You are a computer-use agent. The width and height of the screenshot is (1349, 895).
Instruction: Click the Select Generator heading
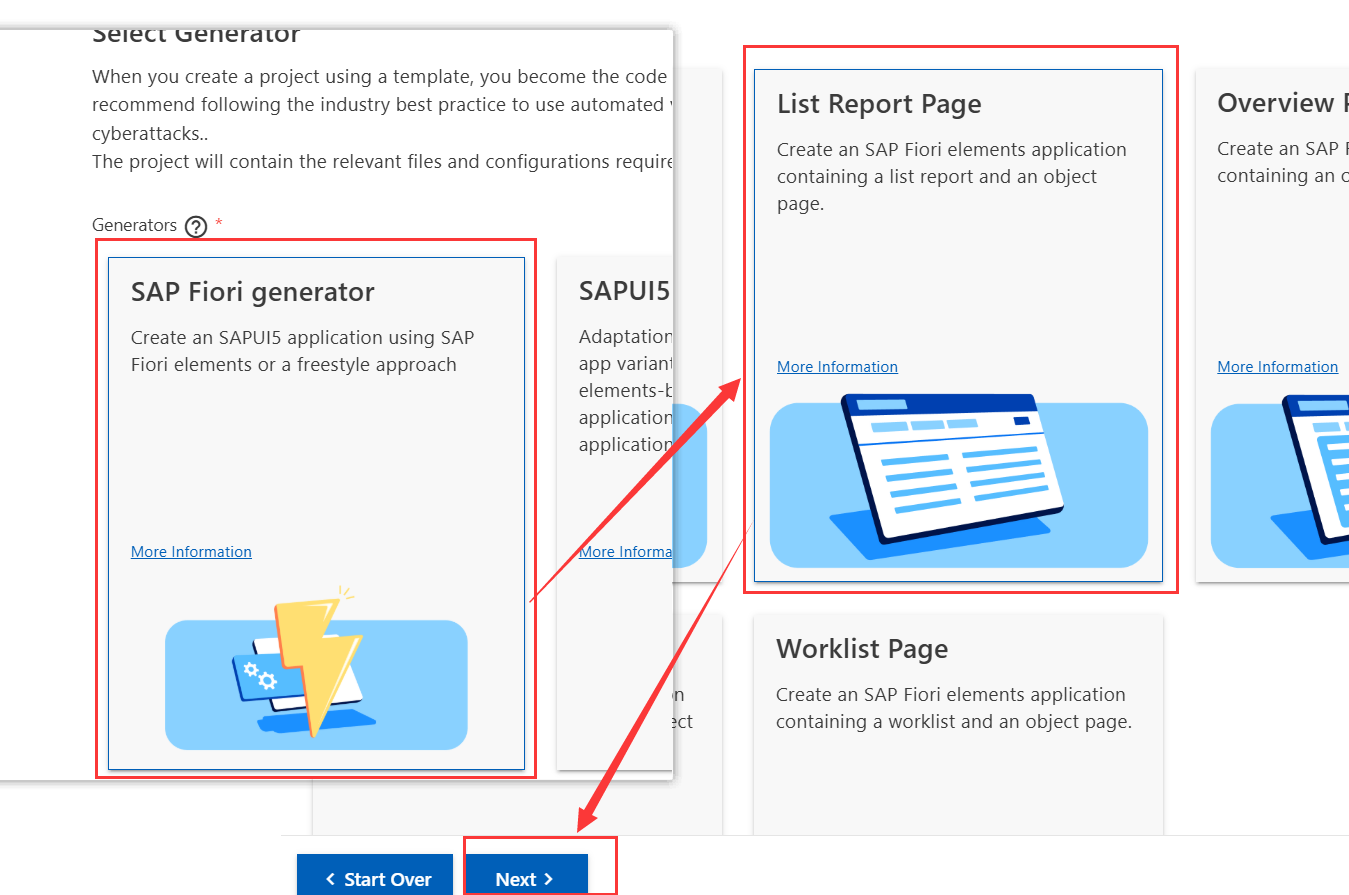coord(196,36)
